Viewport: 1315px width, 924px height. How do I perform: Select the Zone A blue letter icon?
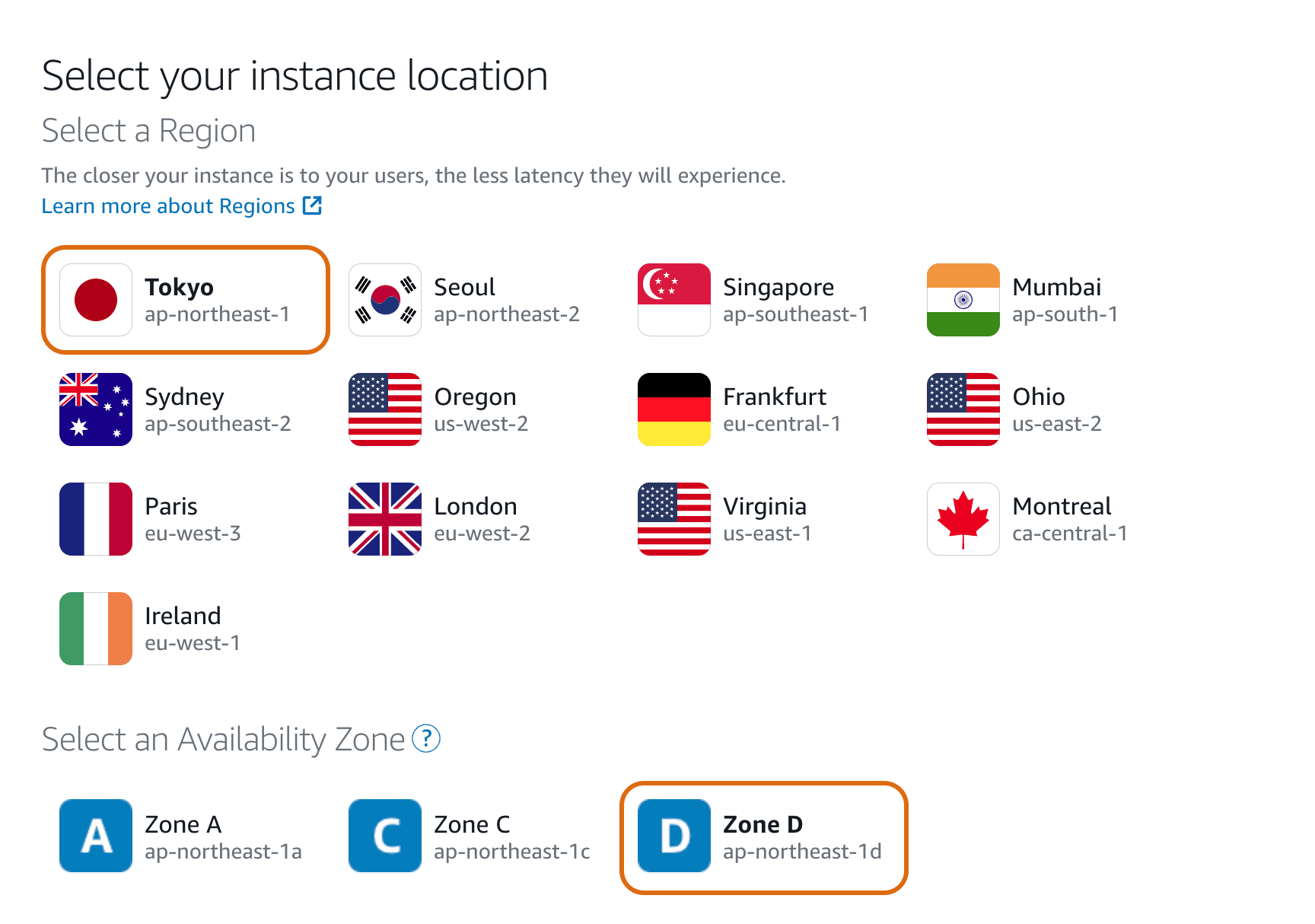(96, 836)
